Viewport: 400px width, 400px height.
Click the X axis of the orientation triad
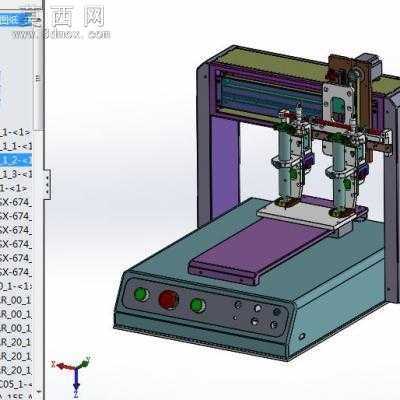coord(63,366)
